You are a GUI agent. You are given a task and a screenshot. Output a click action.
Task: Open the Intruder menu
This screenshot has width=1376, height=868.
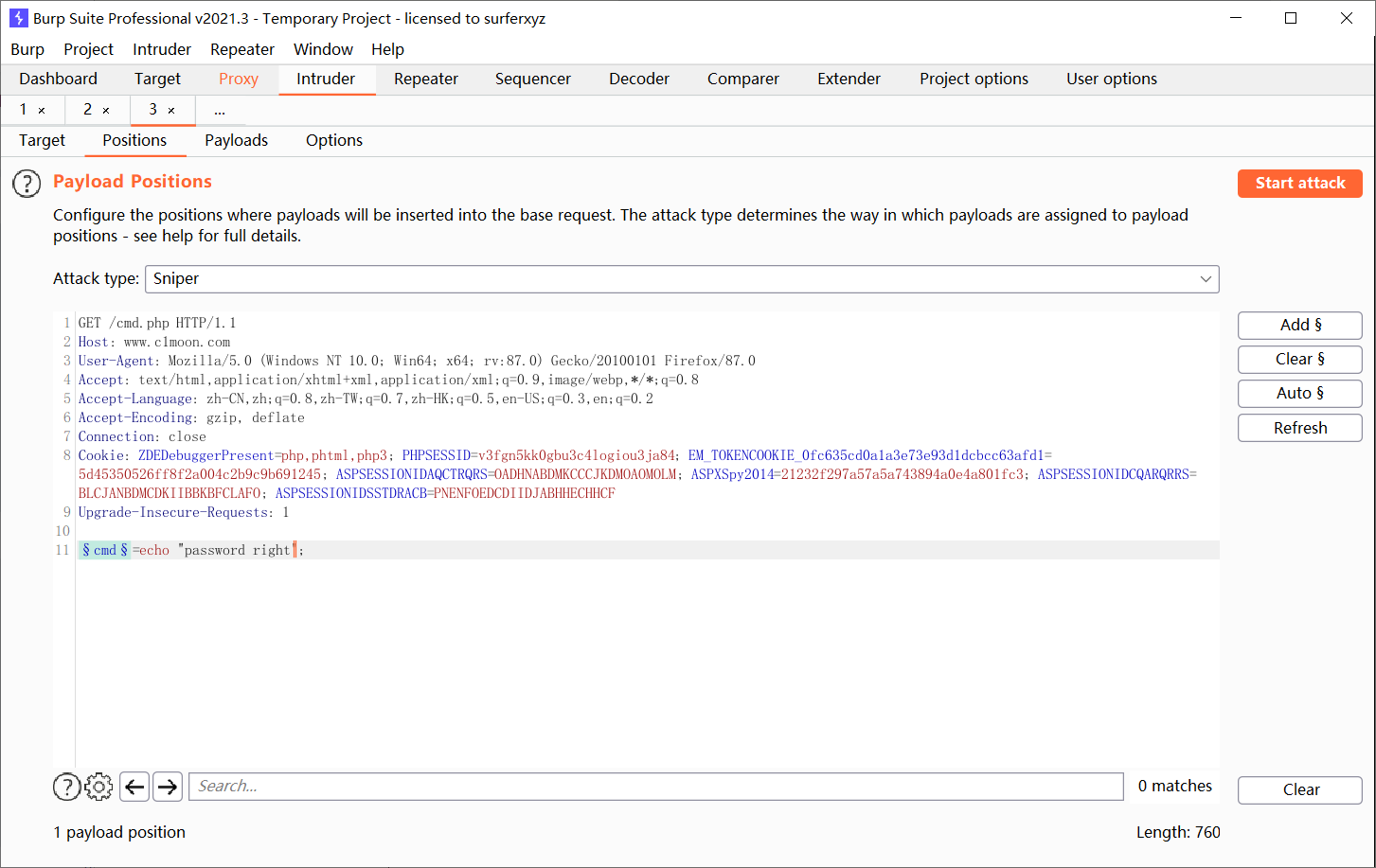coord(162,49)
